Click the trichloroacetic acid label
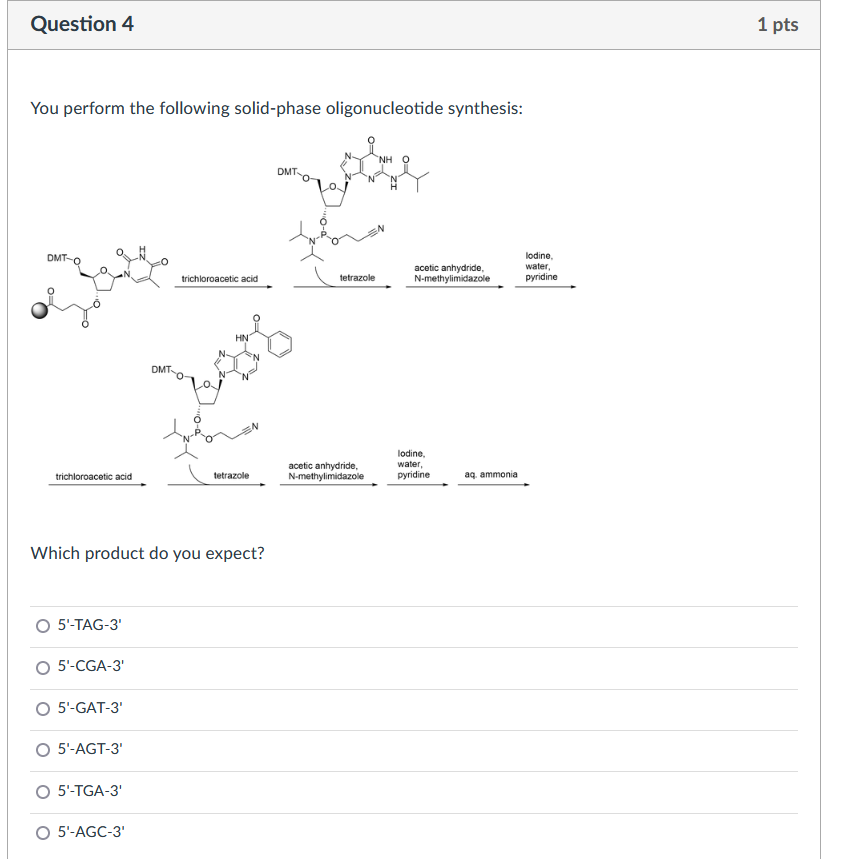The image size is (861, 859). click(x=220, y=275)
